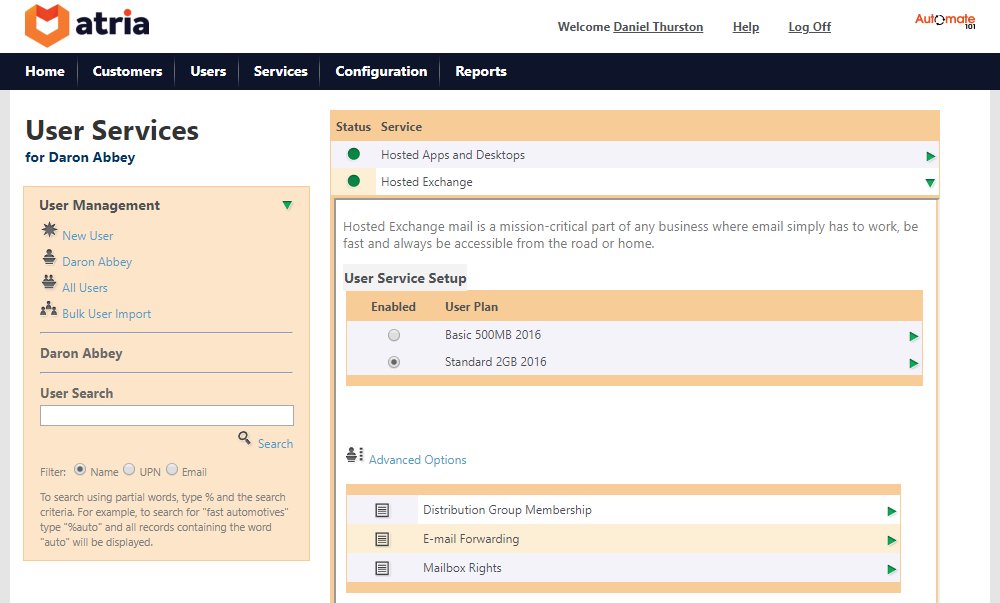This screenshot has height=603, width=1000.
Task: Open the Users menu
Action: tap(208, 71)
